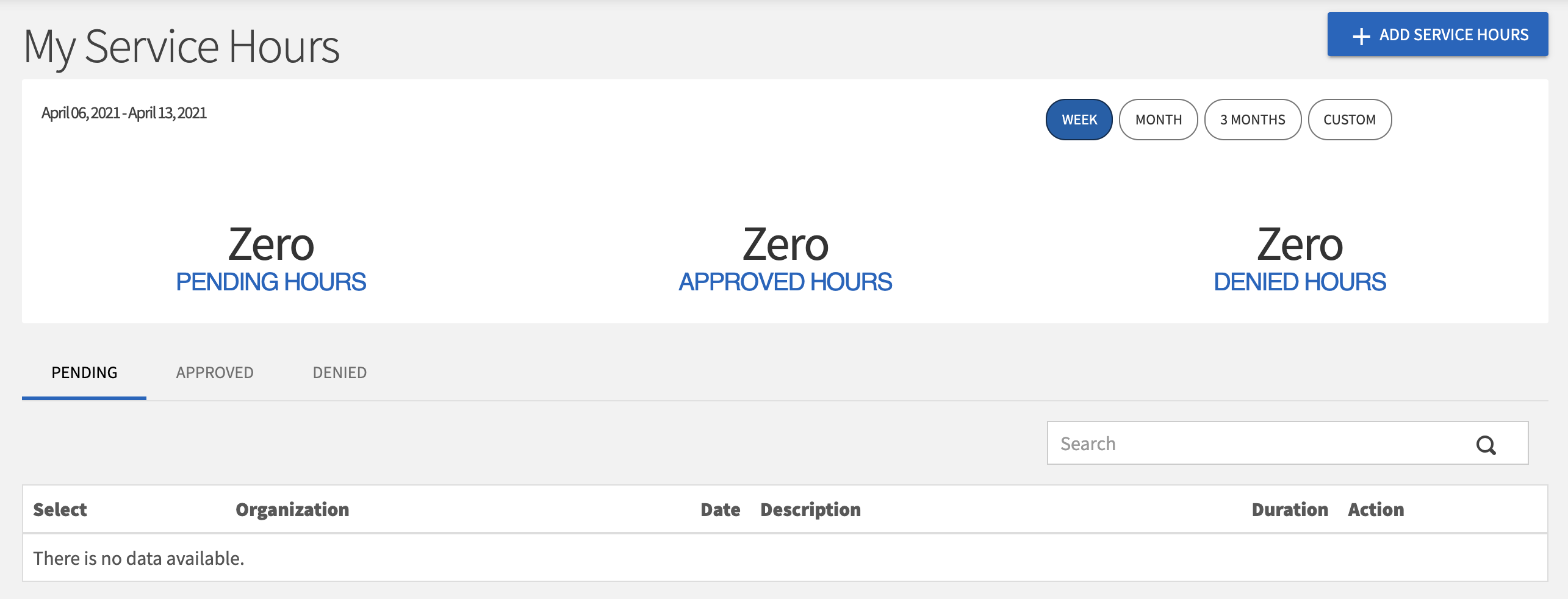Focus the Search input field

pyautogui.click(x=1257, y=443)
